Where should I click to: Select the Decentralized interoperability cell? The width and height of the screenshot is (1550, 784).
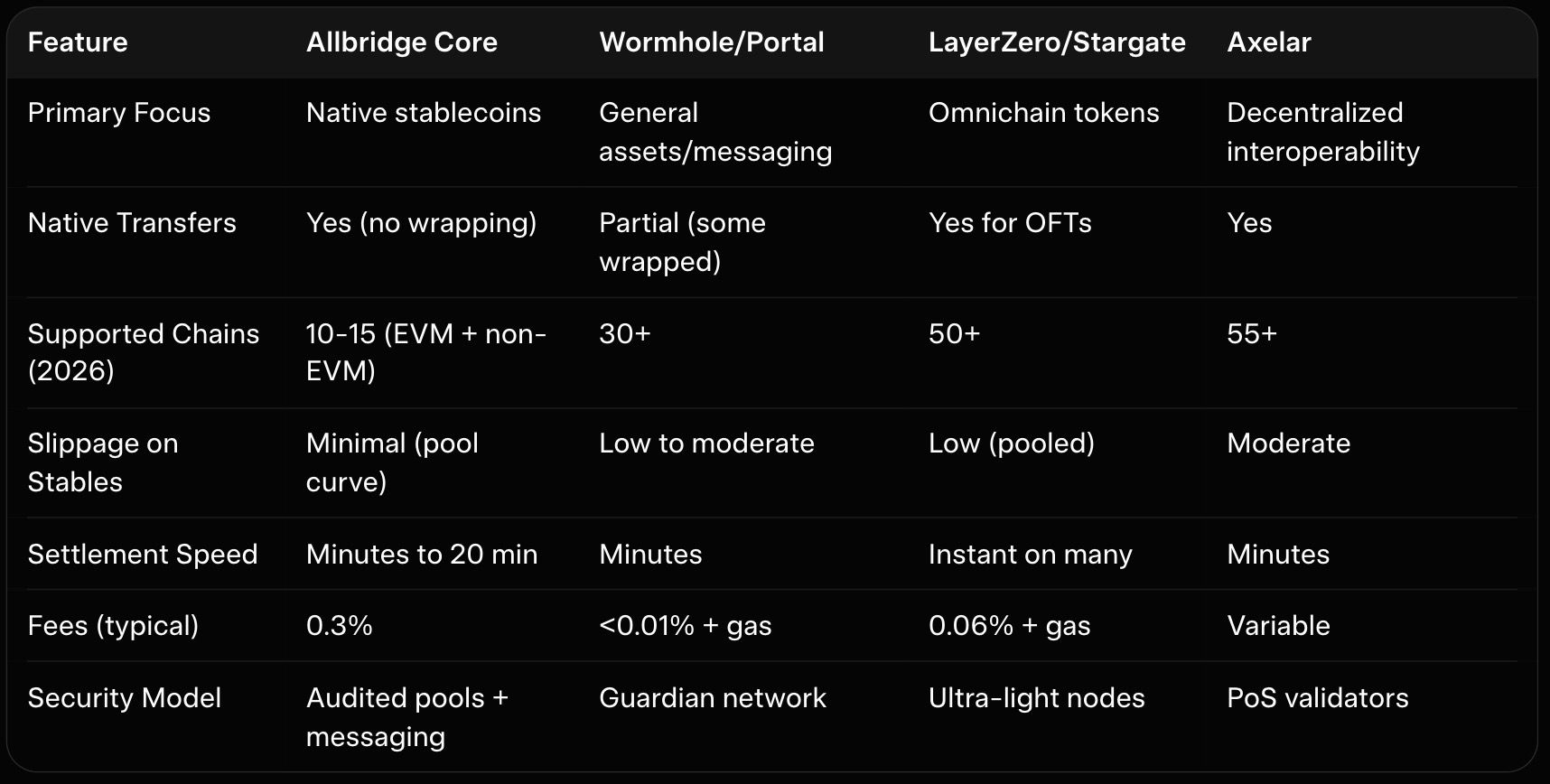click(1322, 132)
